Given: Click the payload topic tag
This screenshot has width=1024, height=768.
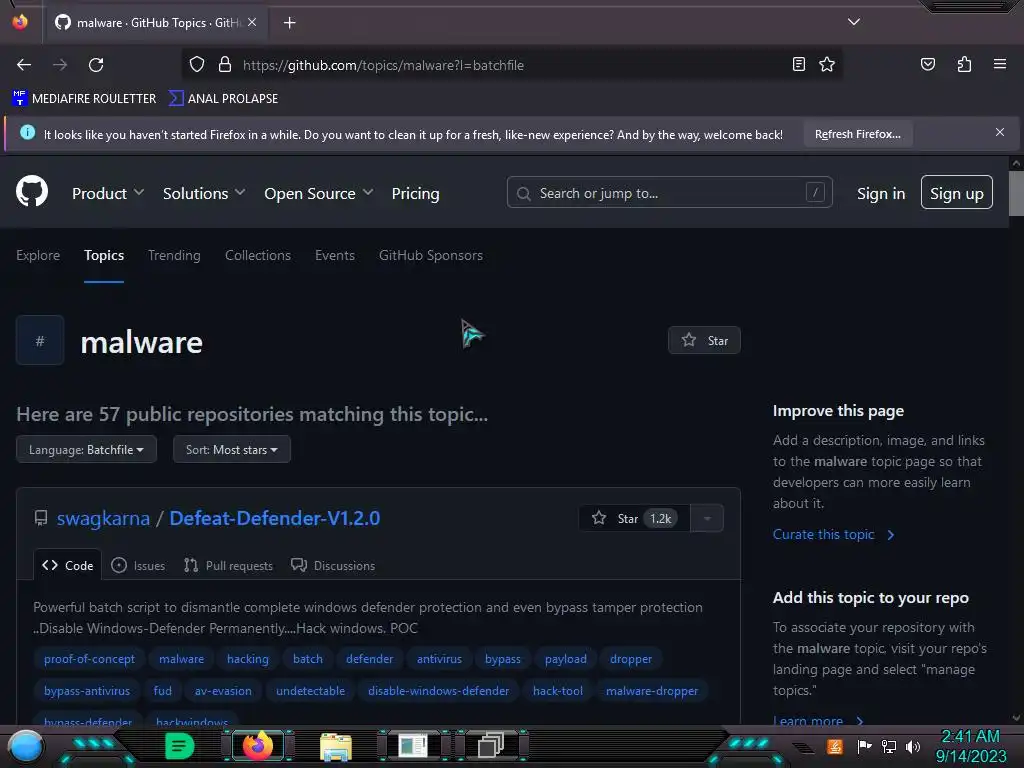Looking at the screenshot, I should coord(566,659).
